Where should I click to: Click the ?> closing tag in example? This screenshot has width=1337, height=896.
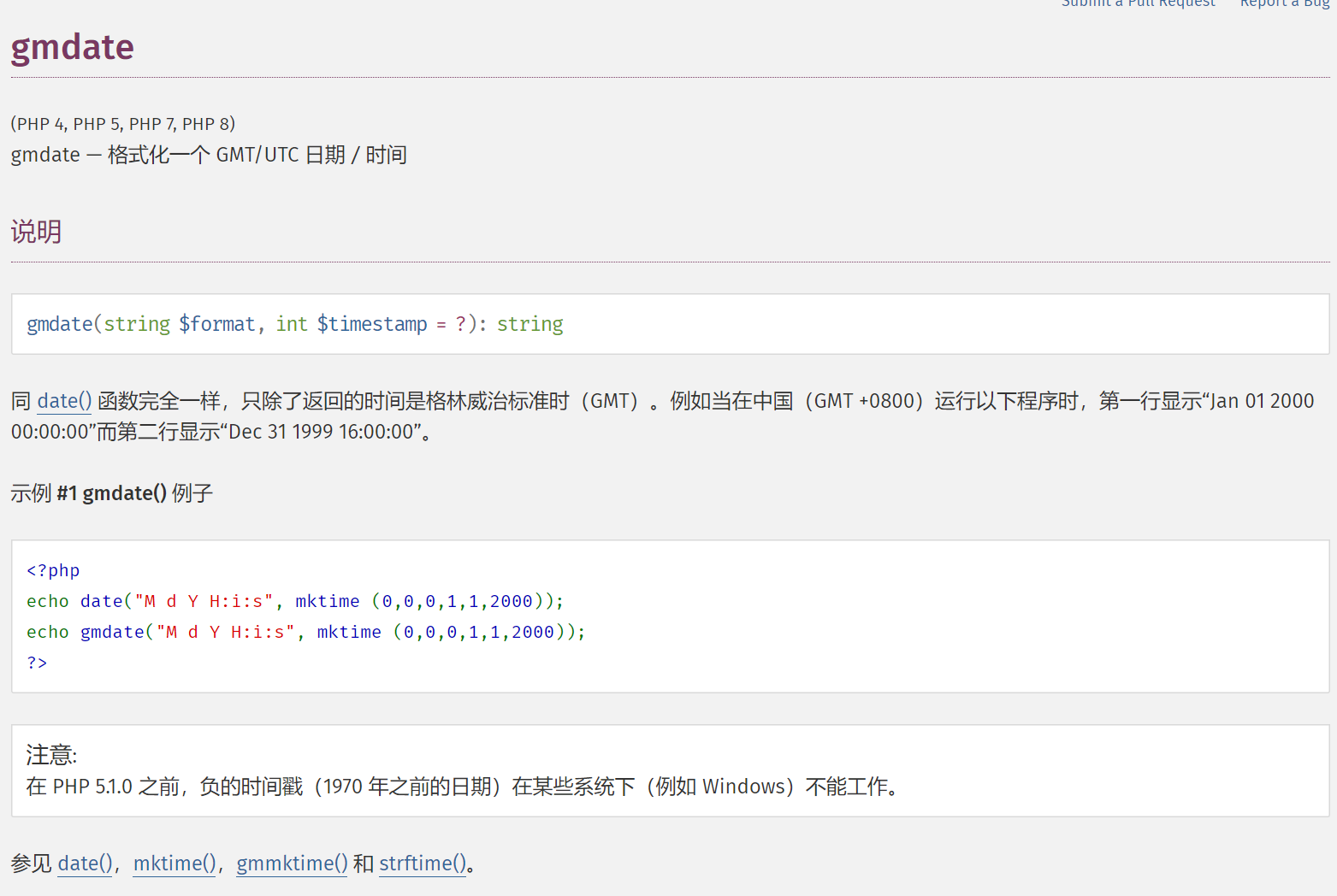pyautogui.click(x=37, y=663)
